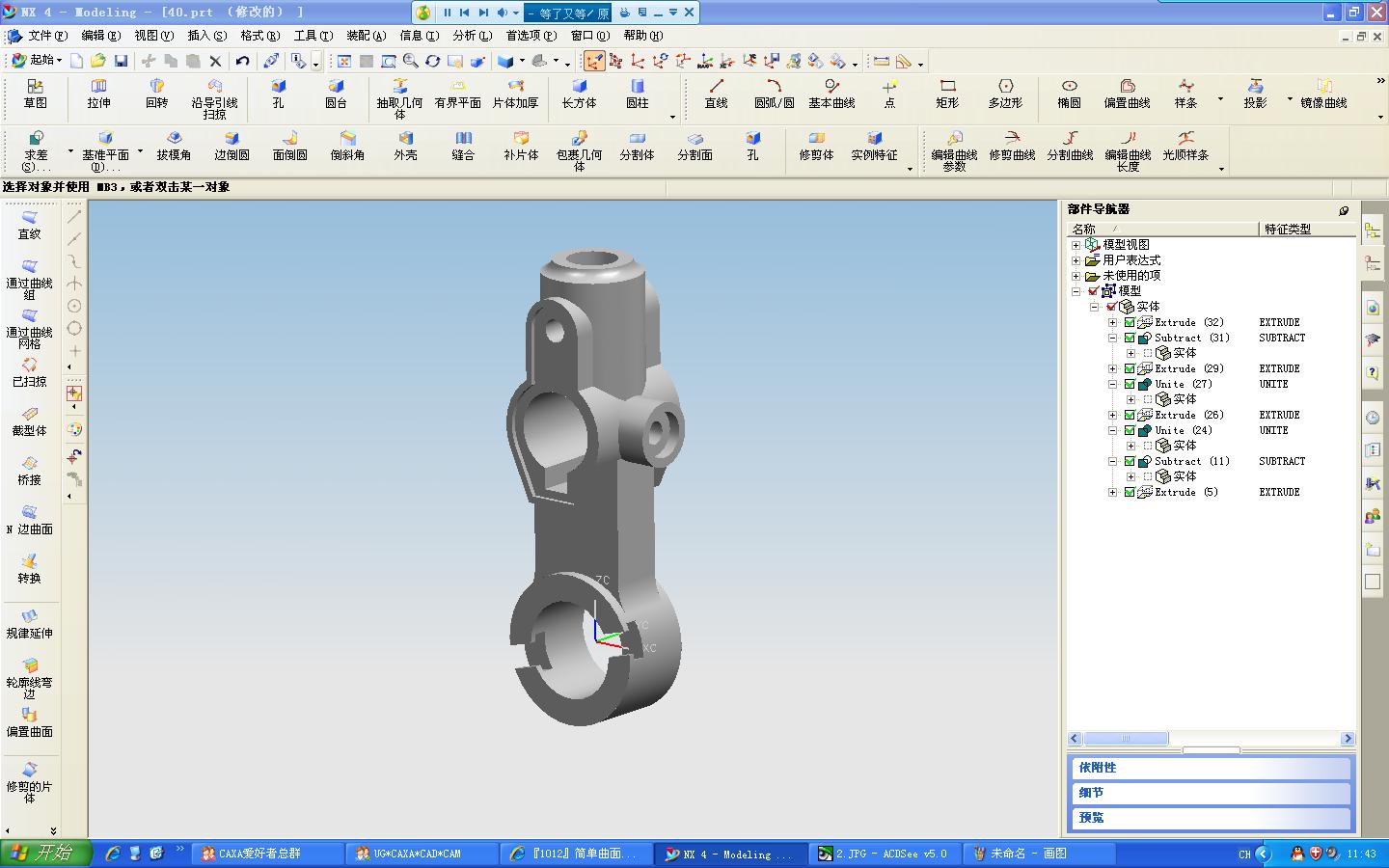Toggle Unite (27) feature checkbox
1389x868 pixels.
[x=1130, y=384]
